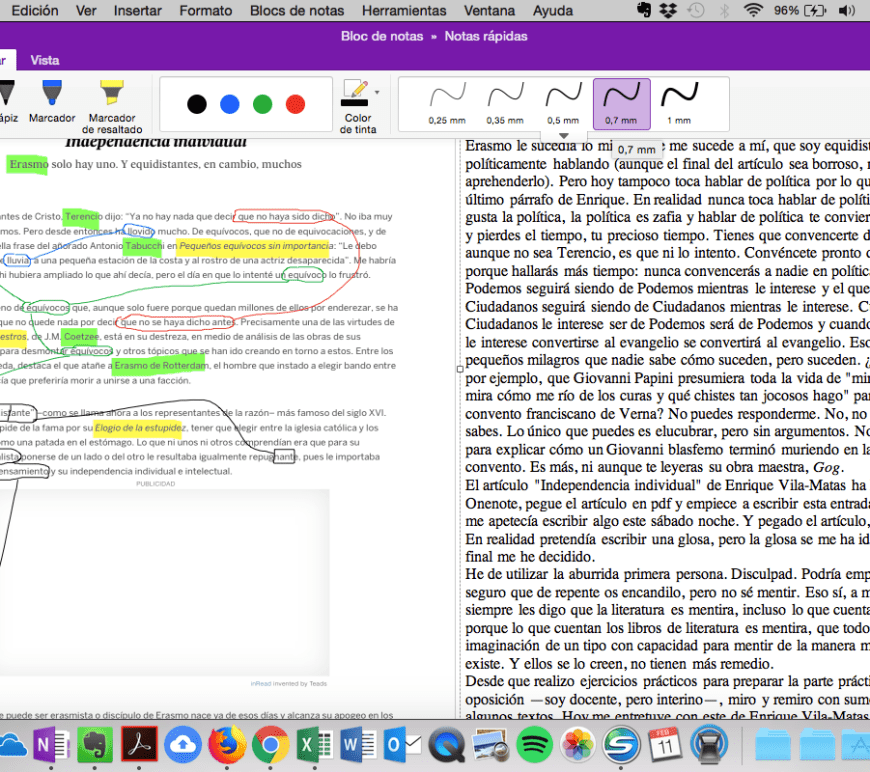Select the 0,5 mm stroke thickness
The height and width of the screenshot is (772, 870).
(x=563, y=104)
